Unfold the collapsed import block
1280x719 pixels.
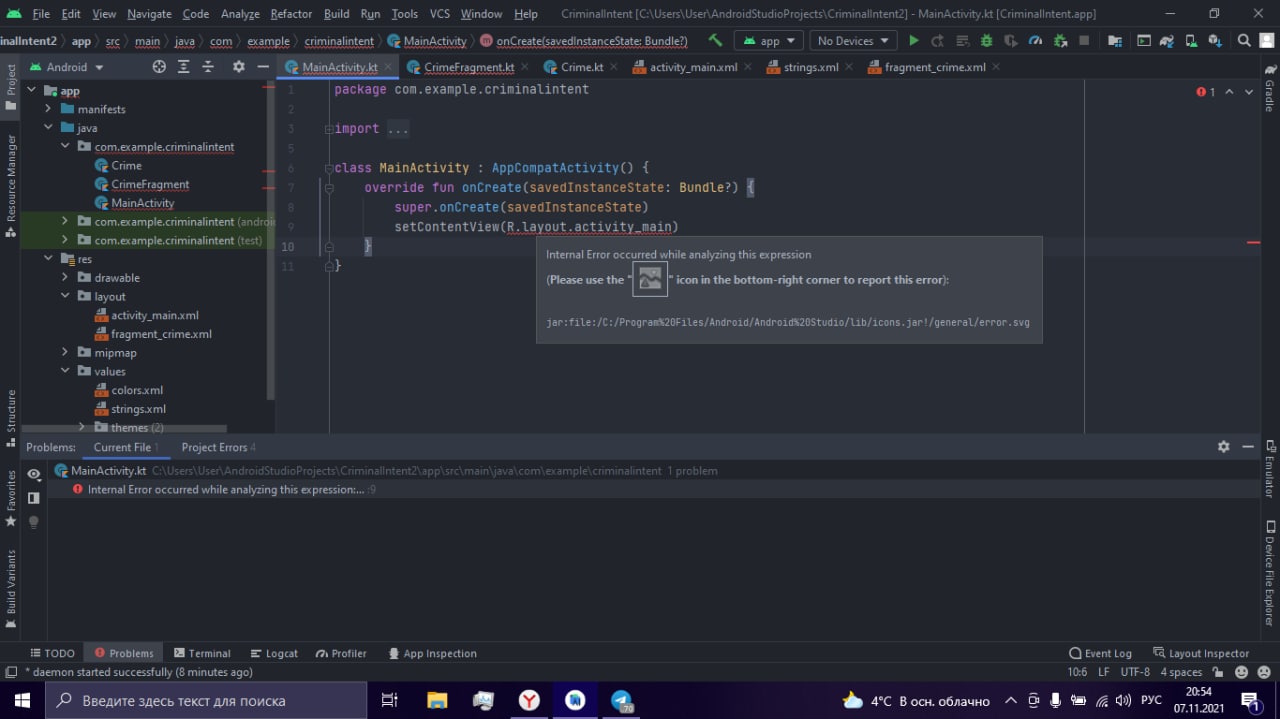click(x=328, y=129)
